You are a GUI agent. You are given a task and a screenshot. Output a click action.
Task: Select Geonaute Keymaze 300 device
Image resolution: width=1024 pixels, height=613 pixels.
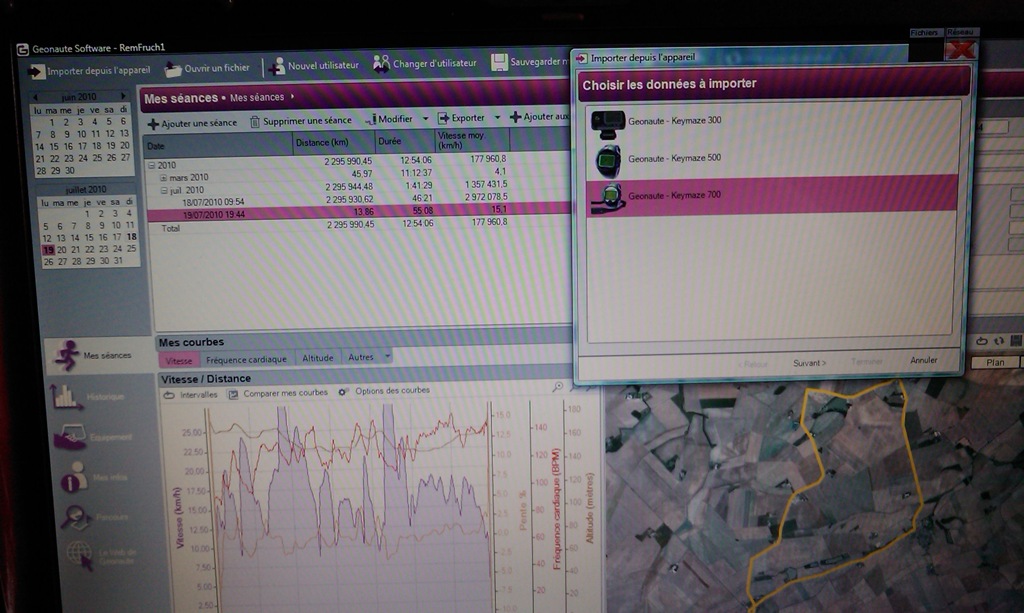click(773, 121)
